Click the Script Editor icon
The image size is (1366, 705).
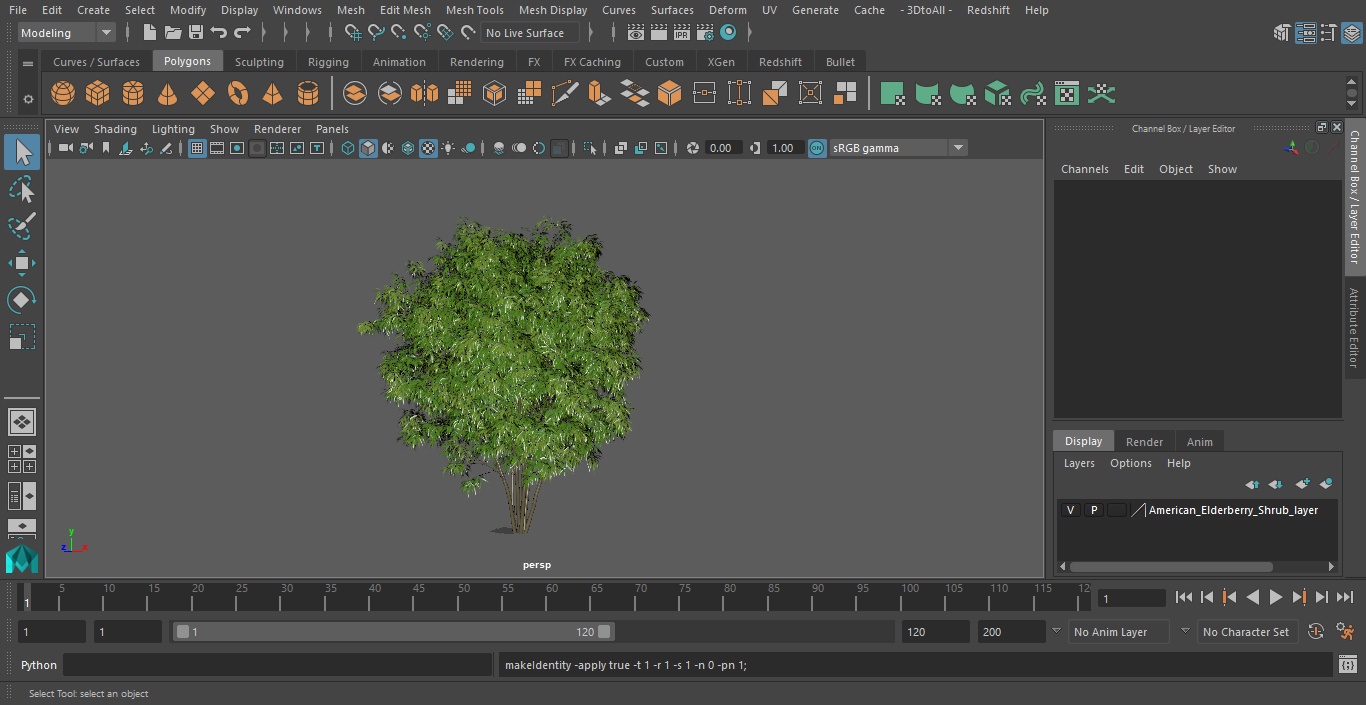1347,665
